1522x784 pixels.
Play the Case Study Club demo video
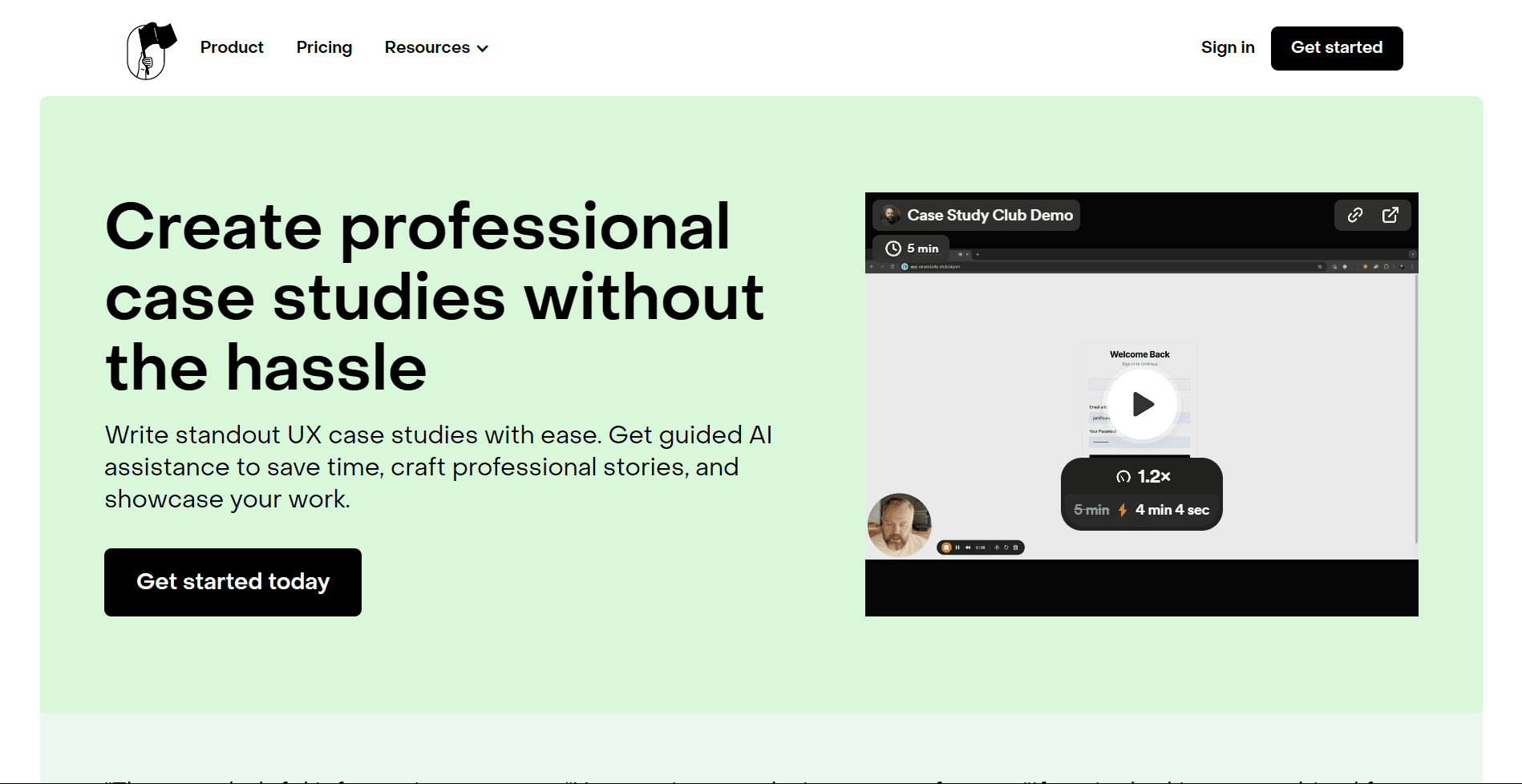[1142, 404]
